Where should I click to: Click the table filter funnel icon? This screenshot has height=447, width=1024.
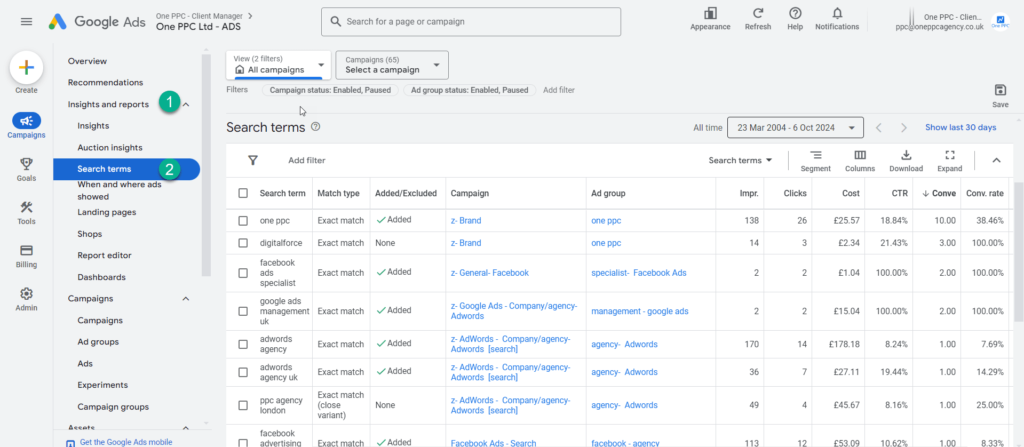click(x=253, y=160)
